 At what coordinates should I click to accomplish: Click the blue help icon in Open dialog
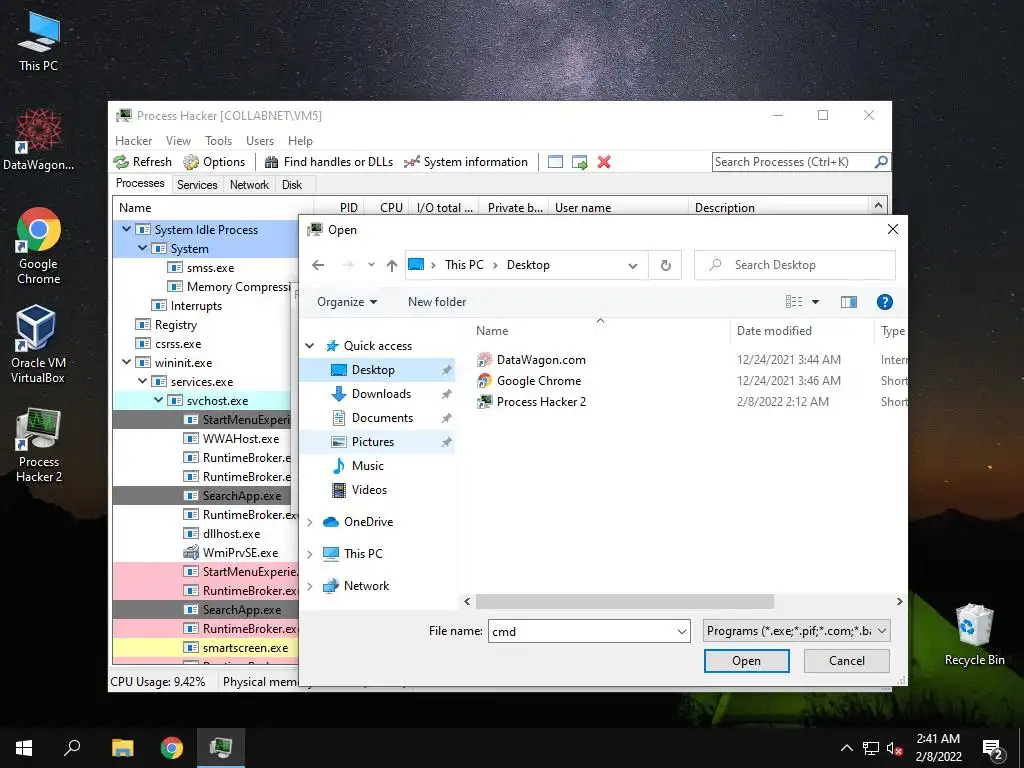[885, 302]
